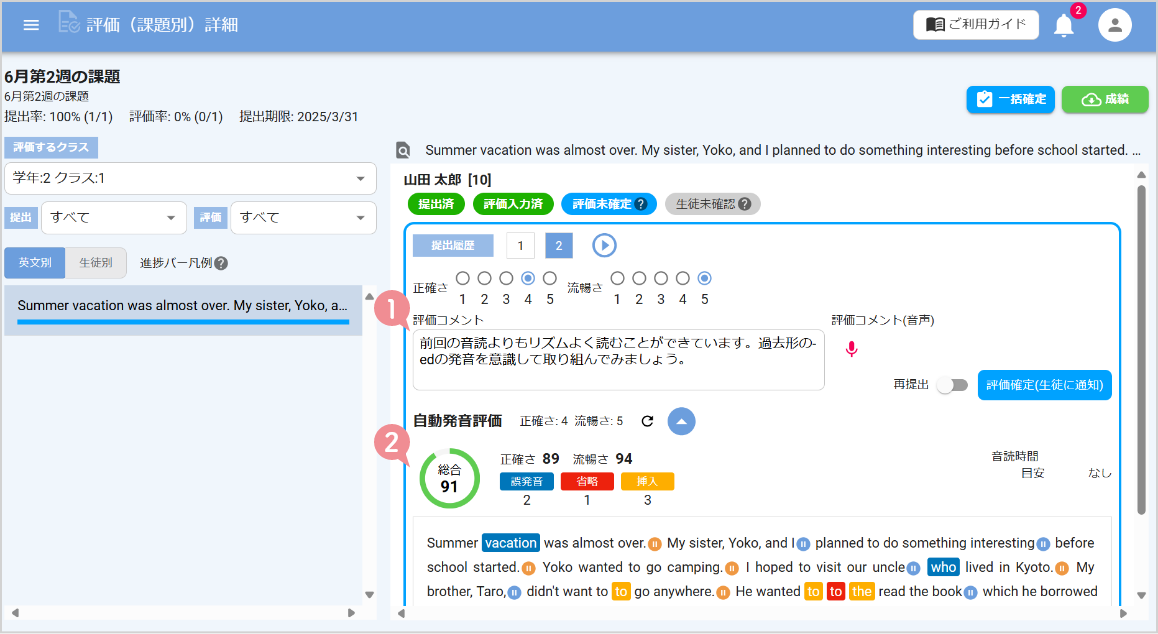The width and height of the screenshot is (1158, 634).
Task: Collapse the 自動発音評価 section
Action: (x=682, y=421)
